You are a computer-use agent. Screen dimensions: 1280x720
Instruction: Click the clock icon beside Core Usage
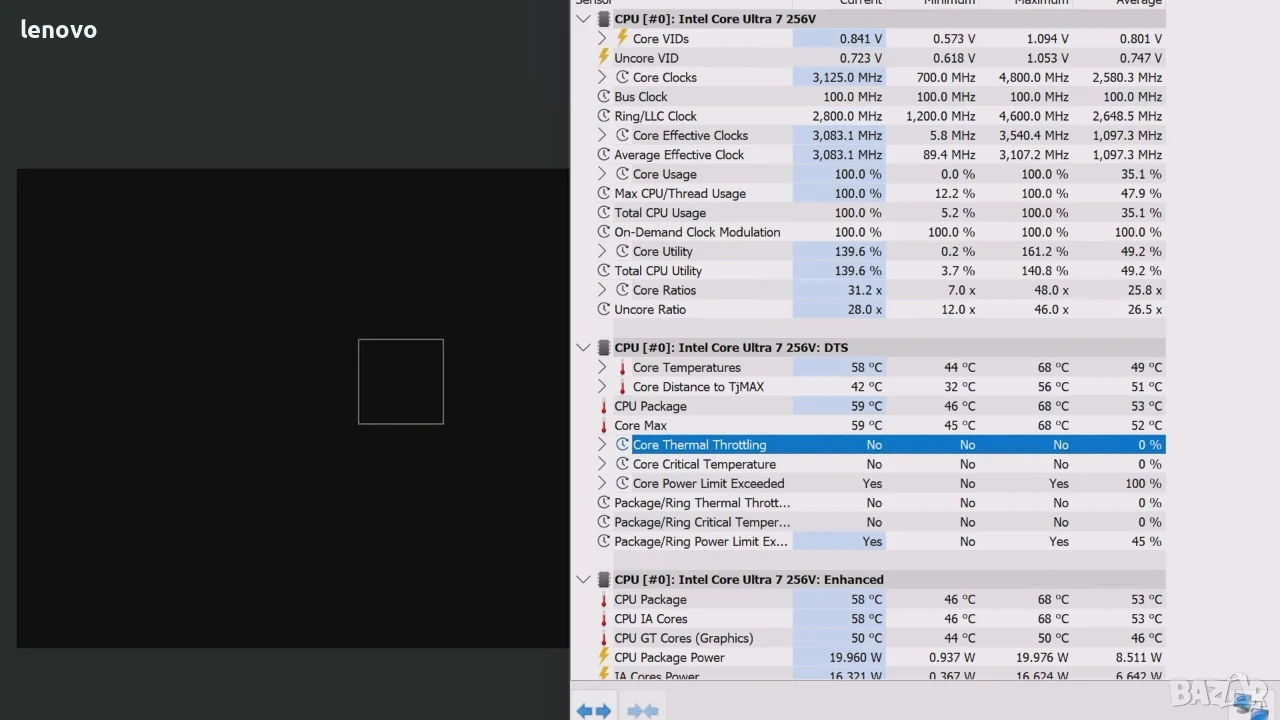click(622, 174)
